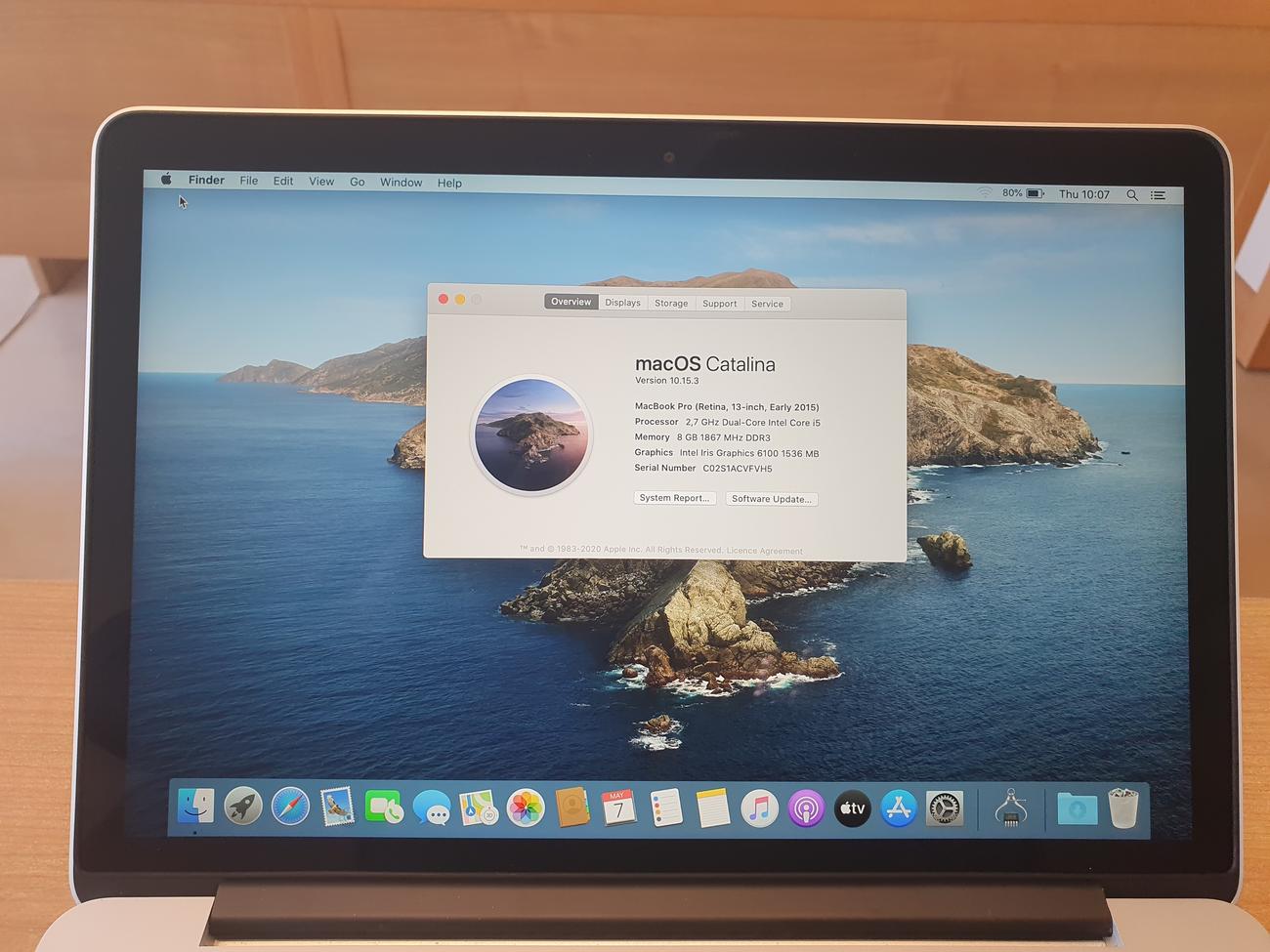This screenshot has width=1270, height=952.
Task: Switch to the Service tab
Action: tap(767, 304)
